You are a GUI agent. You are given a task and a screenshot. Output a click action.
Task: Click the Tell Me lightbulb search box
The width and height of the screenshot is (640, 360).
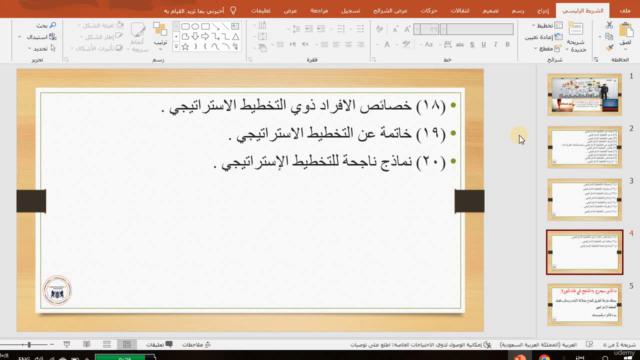[200, 11]
